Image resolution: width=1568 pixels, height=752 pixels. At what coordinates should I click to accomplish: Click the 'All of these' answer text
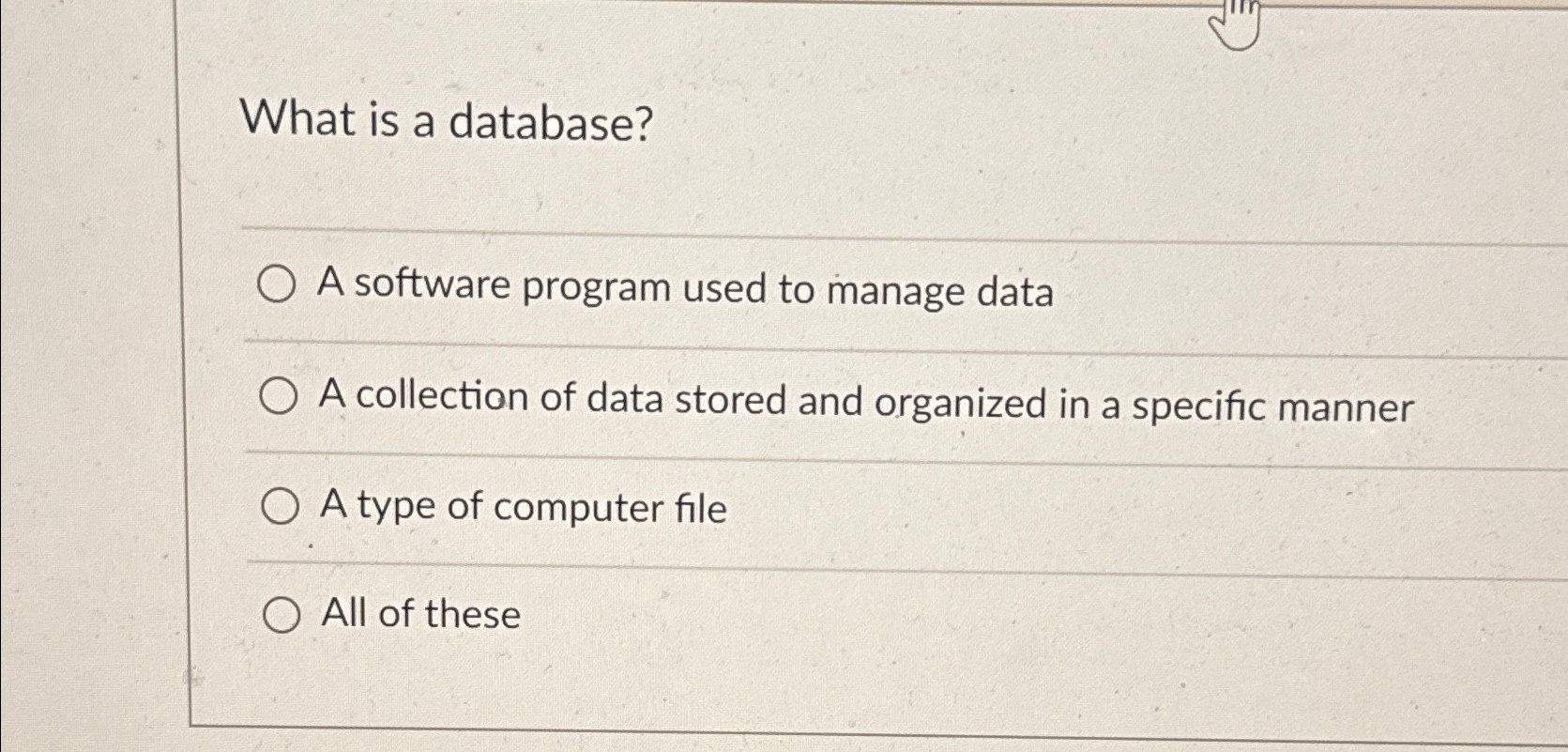pos(419,615)
